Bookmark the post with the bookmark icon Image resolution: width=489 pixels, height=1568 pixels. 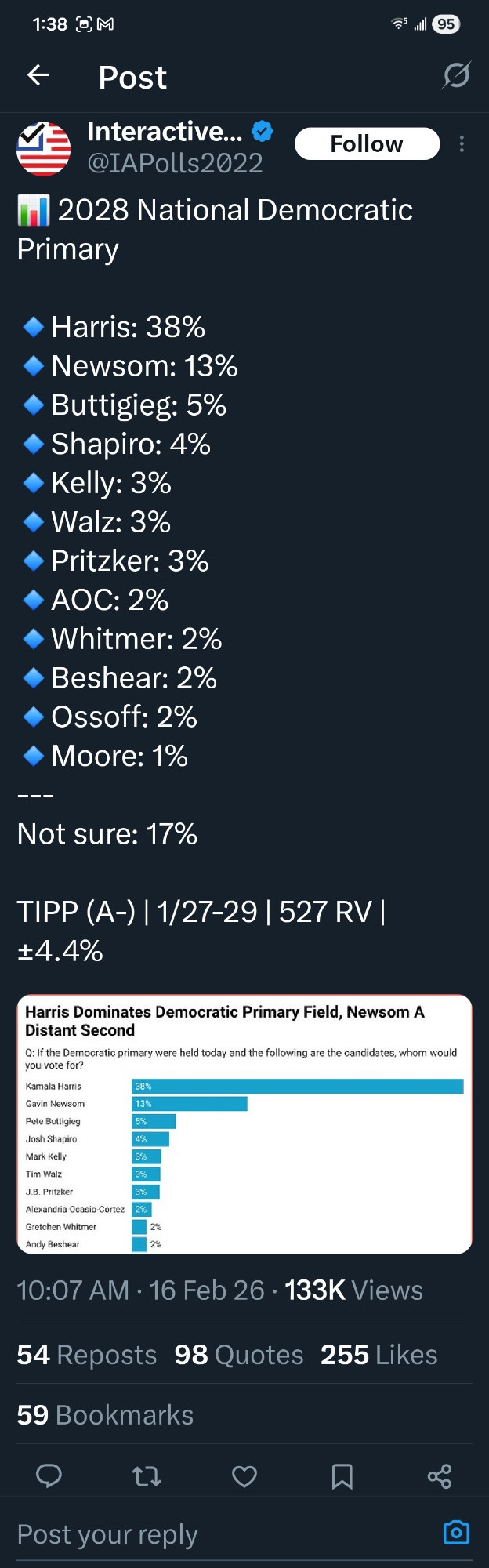coord(342,1476)
